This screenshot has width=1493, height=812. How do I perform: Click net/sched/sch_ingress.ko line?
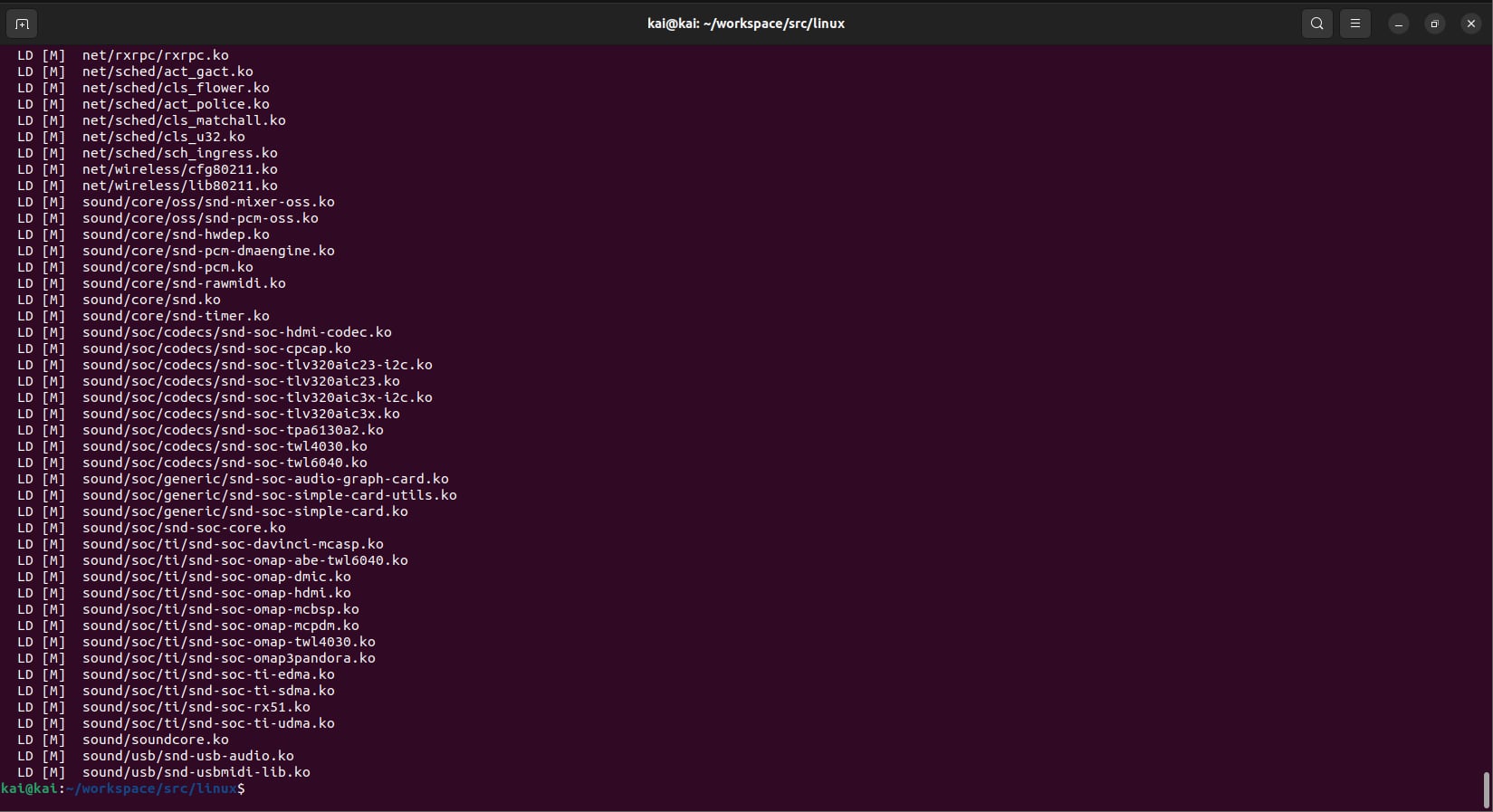(148, 153)
